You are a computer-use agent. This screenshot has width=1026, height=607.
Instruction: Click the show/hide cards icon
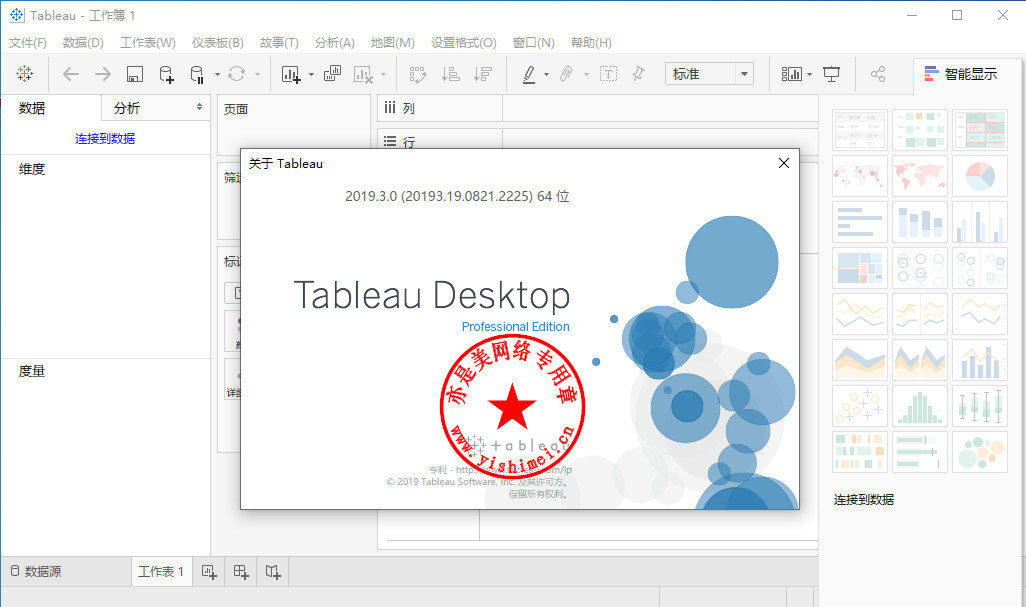(792, 74)
